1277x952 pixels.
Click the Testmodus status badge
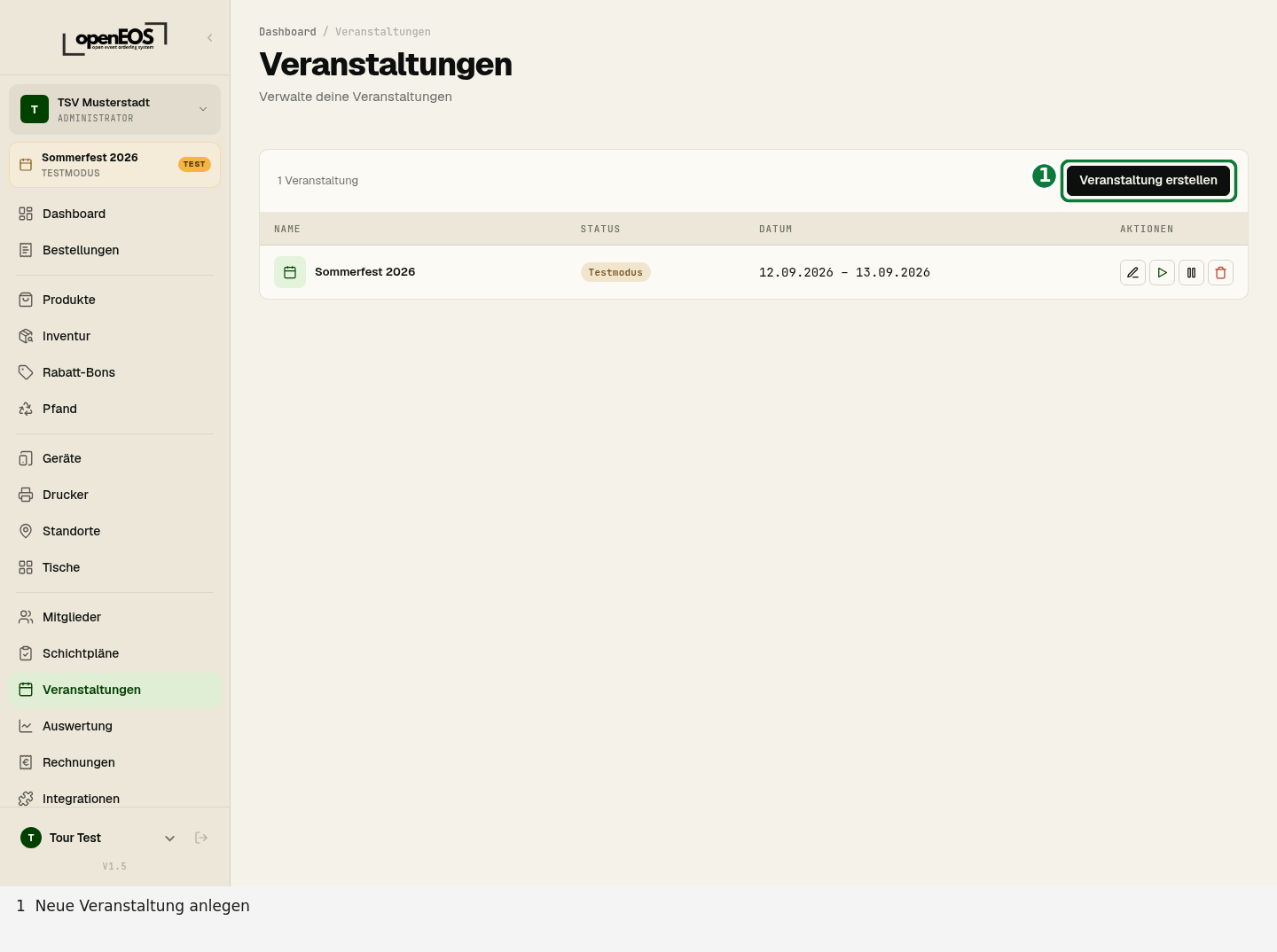[615, 272]
